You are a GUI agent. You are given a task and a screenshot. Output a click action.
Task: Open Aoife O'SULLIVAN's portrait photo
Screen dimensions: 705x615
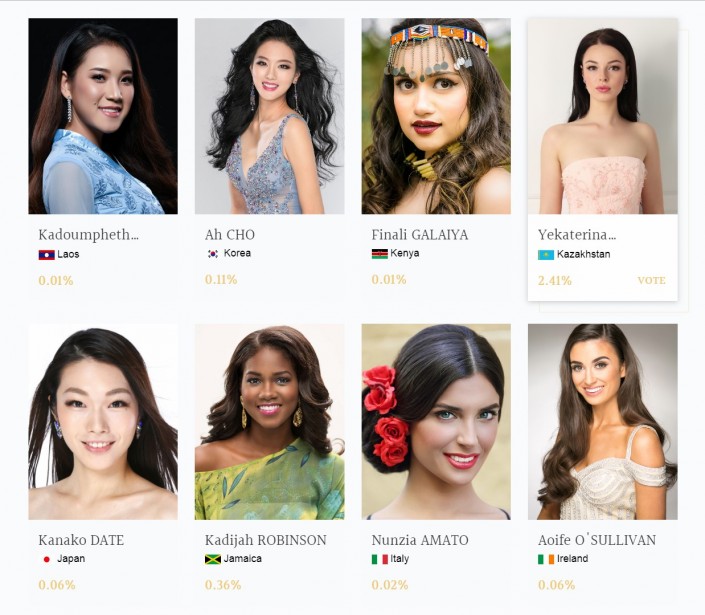(x=602, y=422)
